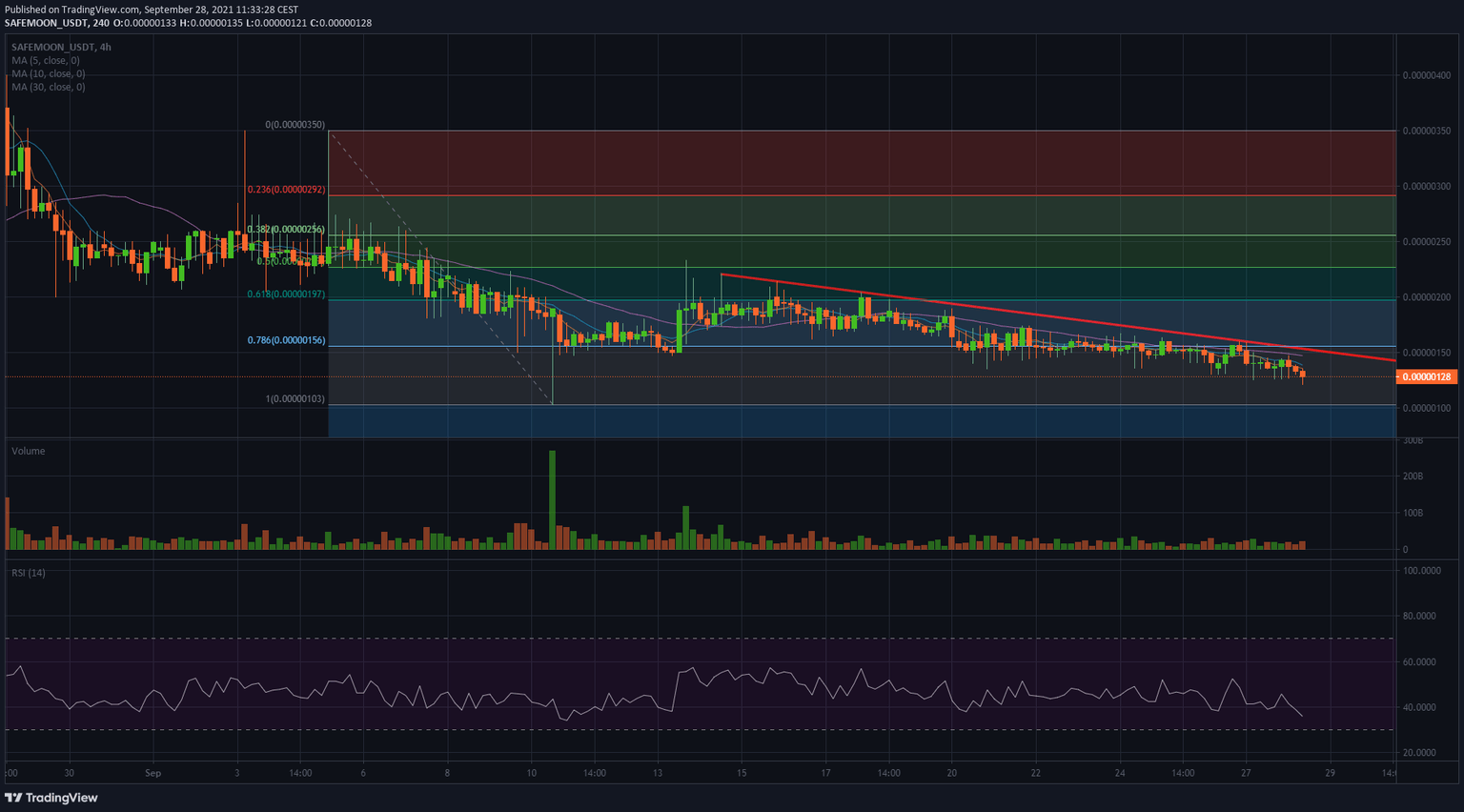Select the MA (30, close, 0) indicator label
Viewport: 1464px width, 812px height.
click(48, 86)
